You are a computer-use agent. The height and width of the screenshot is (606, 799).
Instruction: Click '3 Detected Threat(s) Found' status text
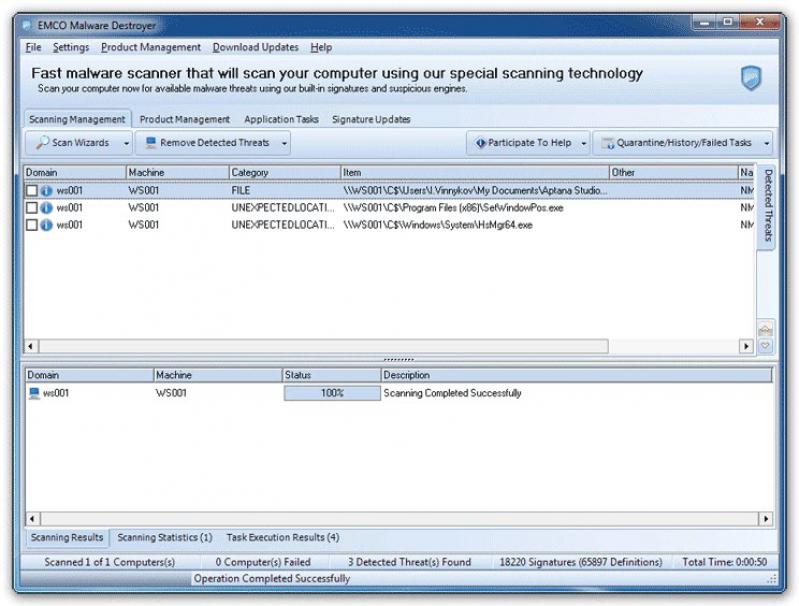(409, 562)
